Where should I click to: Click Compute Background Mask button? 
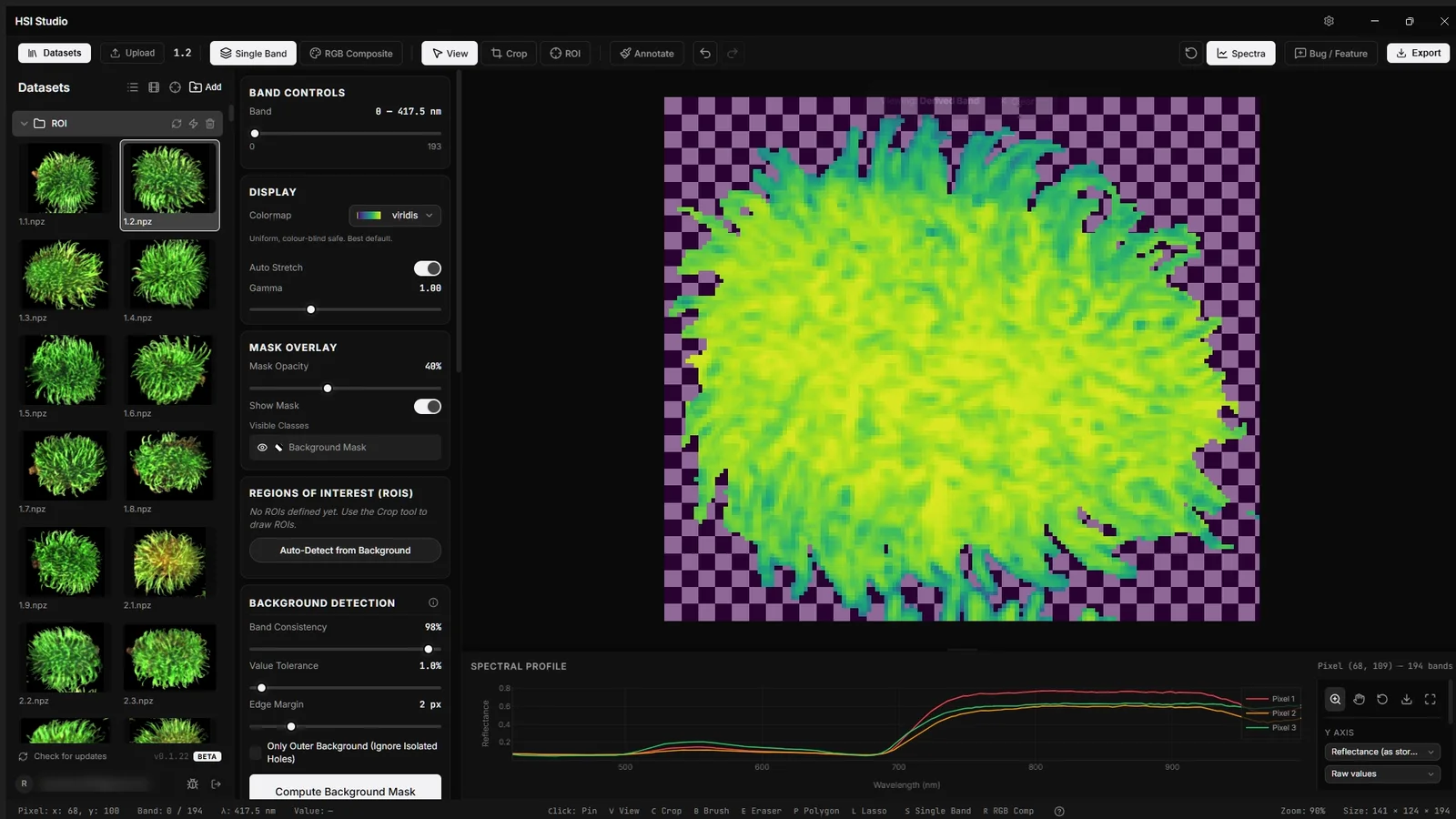pyautogui.click(x=345, y=788)
